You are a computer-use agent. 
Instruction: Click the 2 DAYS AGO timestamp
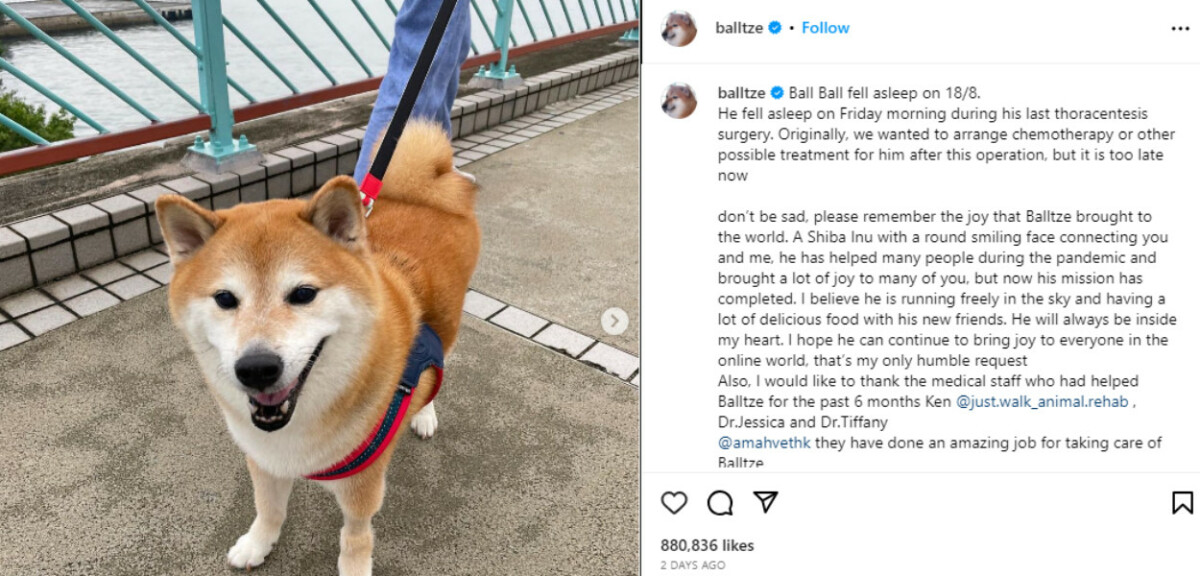tap(693, 565)
